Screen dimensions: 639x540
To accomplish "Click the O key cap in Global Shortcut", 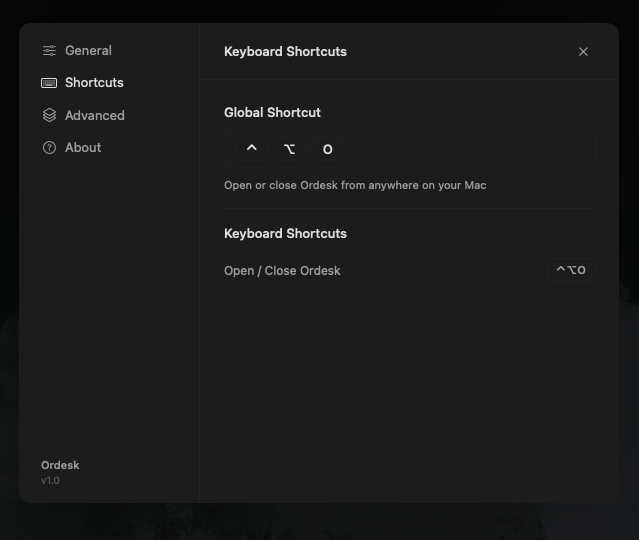I will 328,149.
